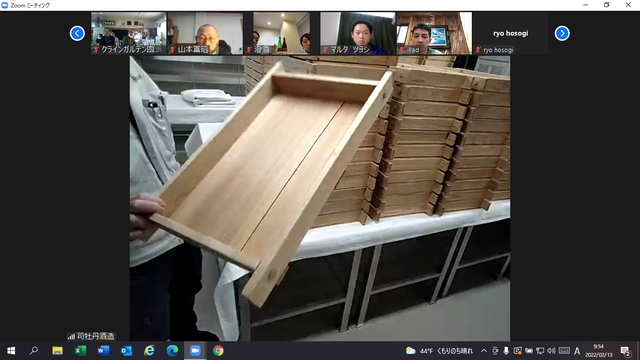Image resolution: width=640 pixels, height=360 pixels.
Task: Select the マルタ ツヨシ participant video thumbnail
Action: tap(358, 33)
